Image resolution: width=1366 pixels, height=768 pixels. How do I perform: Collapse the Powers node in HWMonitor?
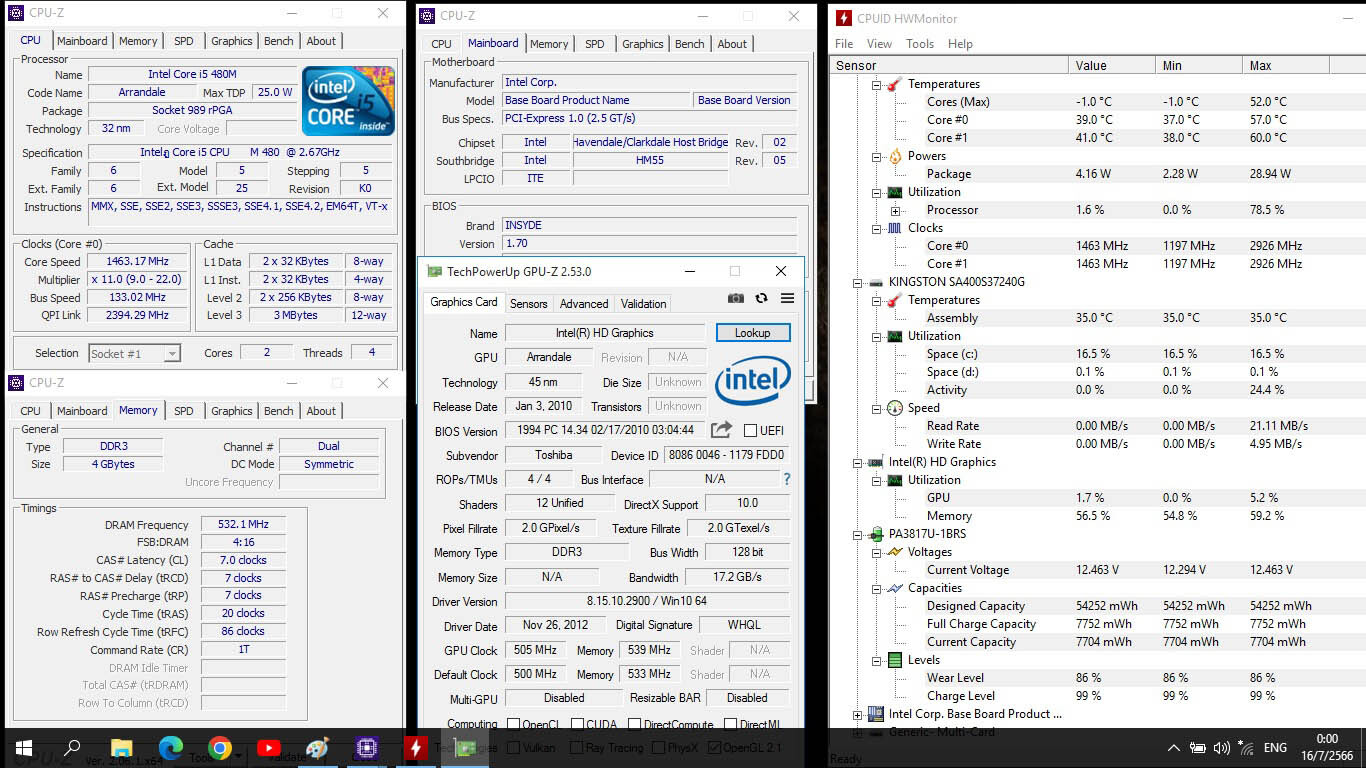click(876, 156)
